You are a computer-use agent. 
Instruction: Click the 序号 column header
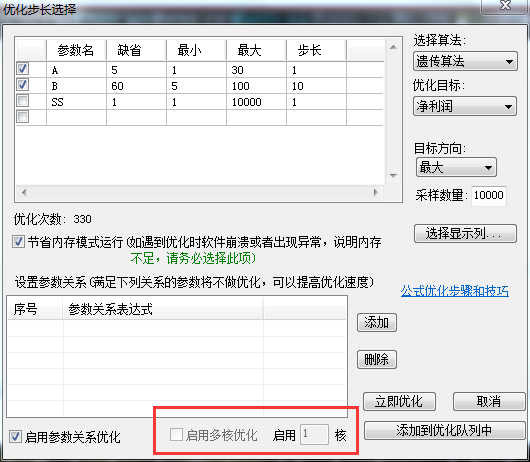pos(35,309)
